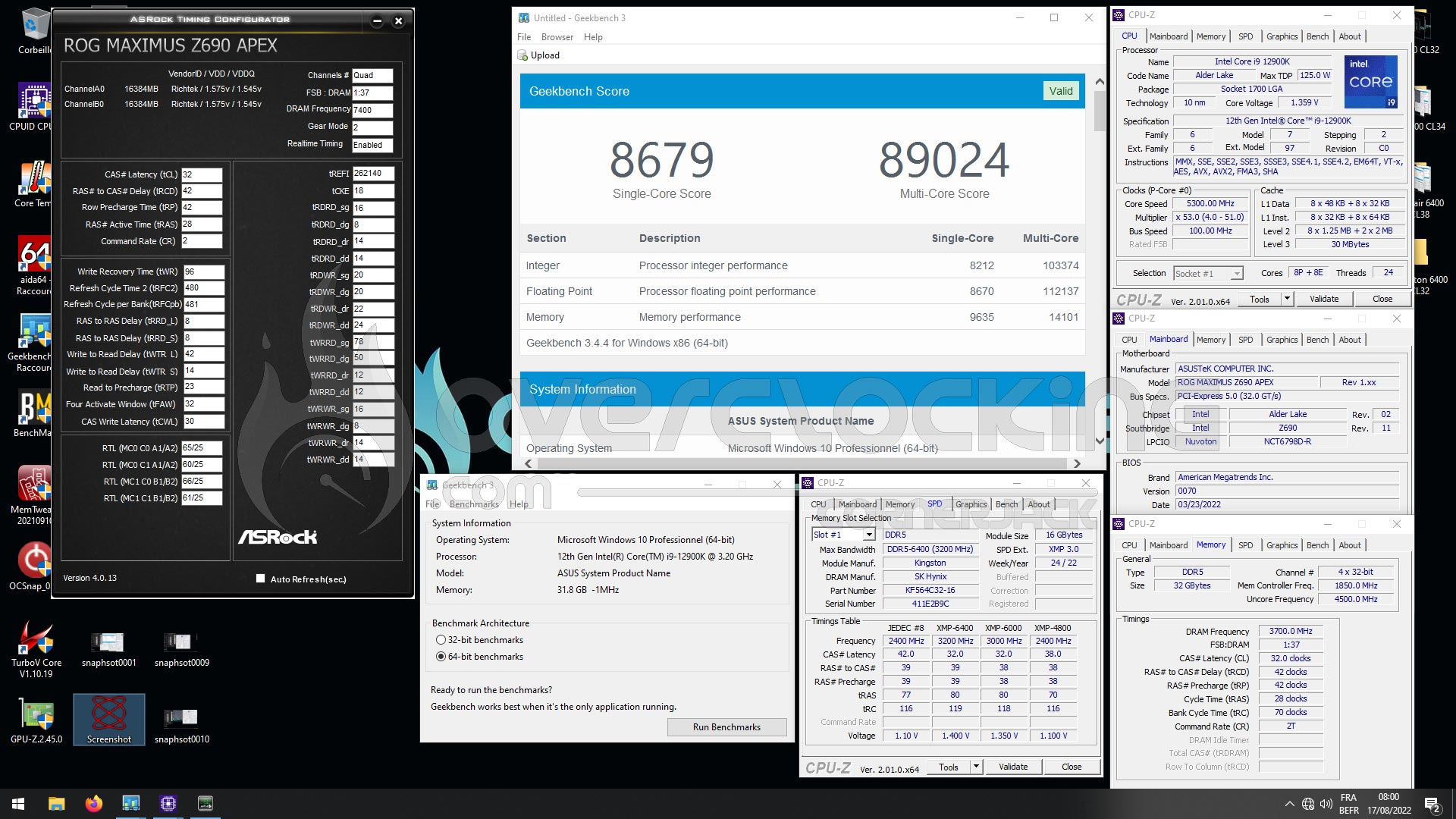
Task: Click the Valid badge in Geekbench Score
Action: (x=1061, y=91)
